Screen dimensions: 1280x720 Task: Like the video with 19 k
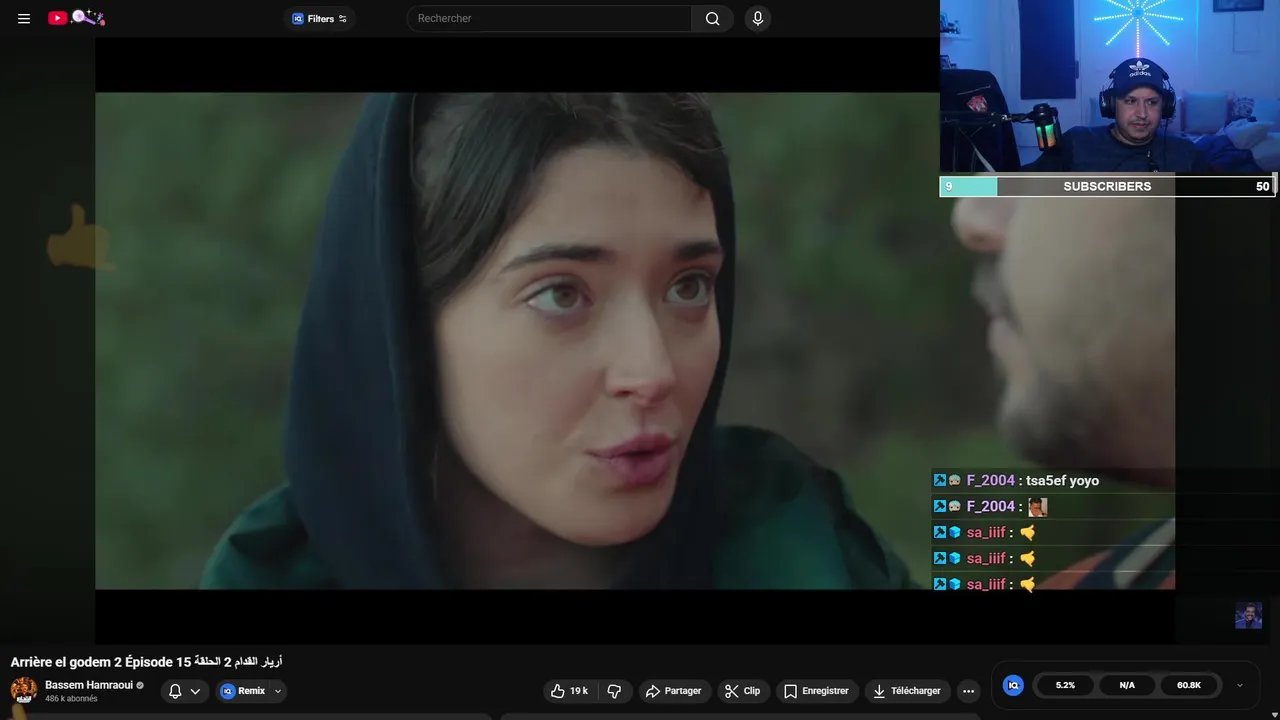[x=570, y=691]
